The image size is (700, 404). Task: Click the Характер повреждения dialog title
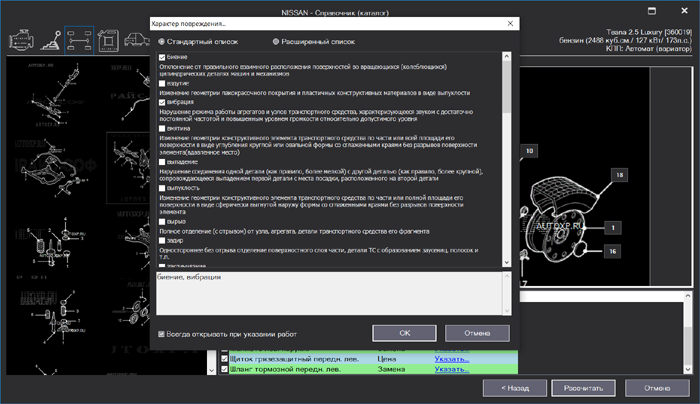[x=188, y=24]
